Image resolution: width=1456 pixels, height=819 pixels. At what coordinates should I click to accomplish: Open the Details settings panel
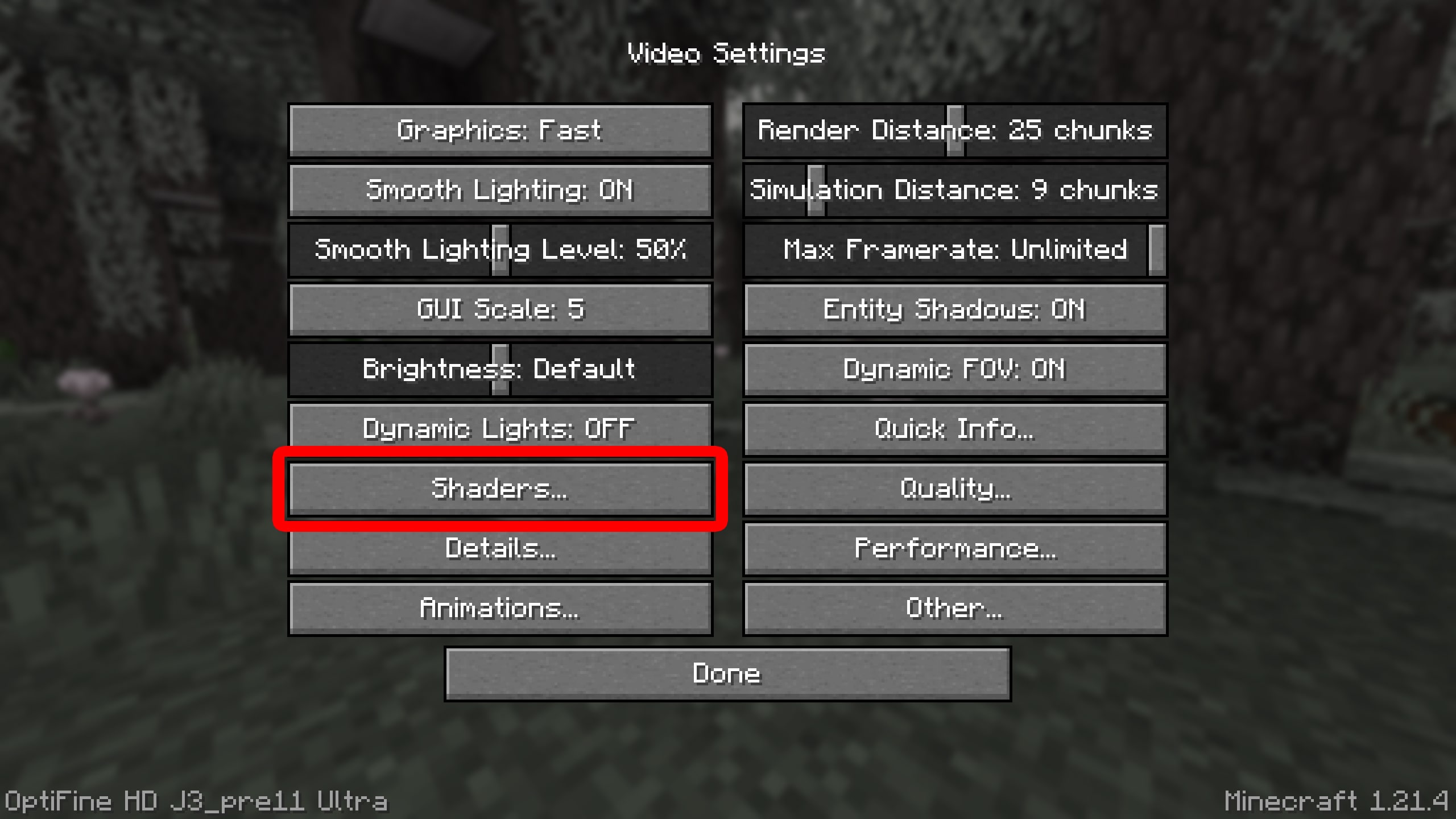pos(499,548)
